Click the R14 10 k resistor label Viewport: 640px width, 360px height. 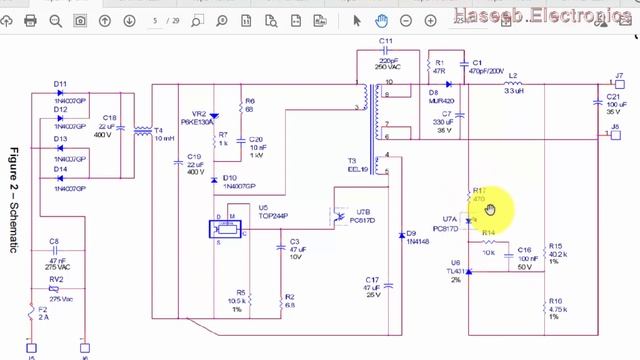(x=489, y=242)
